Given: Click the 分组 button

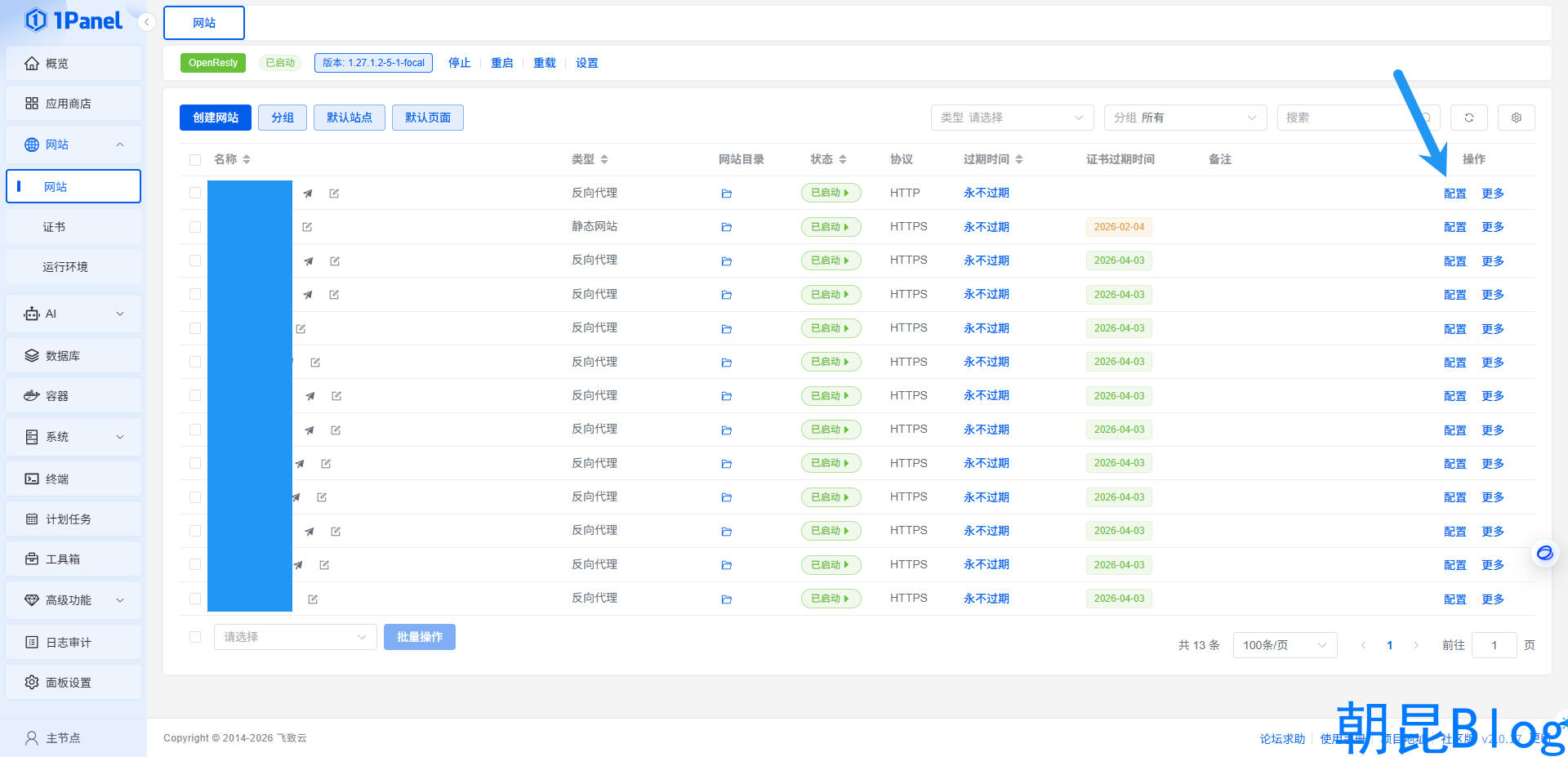Looking at the screenshot, I should coord(283,118).
